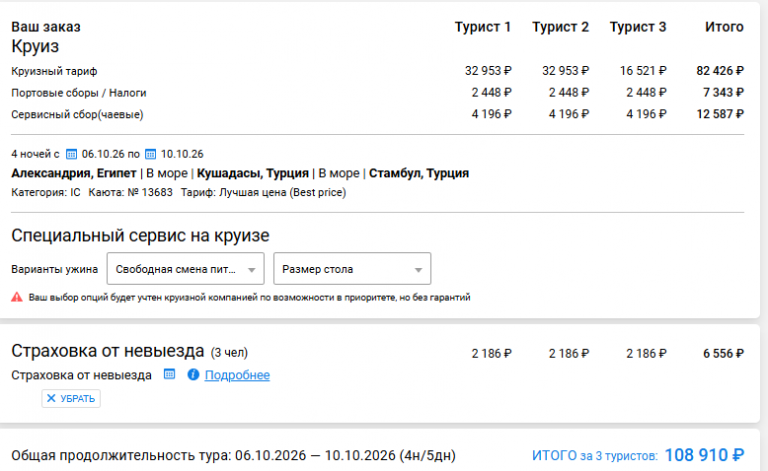
Task: Open the Свободная смена пит... dinner dropdown
Action: pyautogui.click(x=186, y=269)
